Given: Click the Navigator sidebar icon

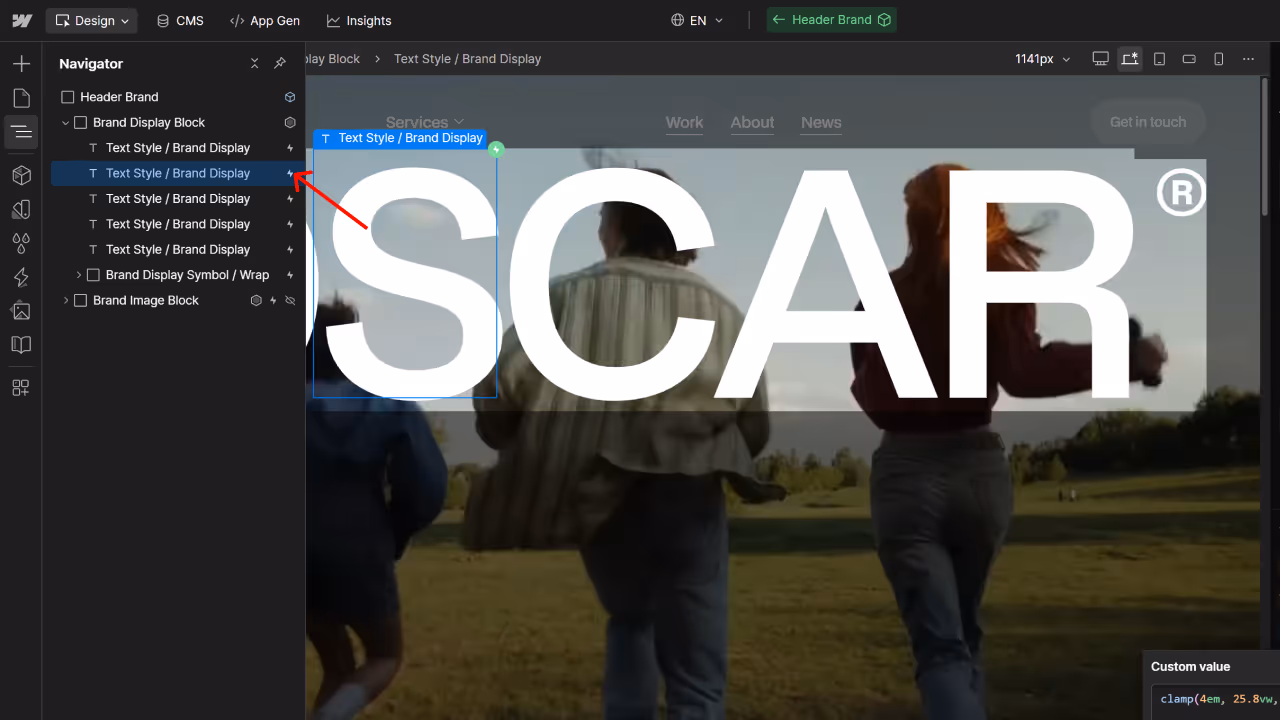Looking at the screenshot, I should pyautogui.click(x=21, y=132).
